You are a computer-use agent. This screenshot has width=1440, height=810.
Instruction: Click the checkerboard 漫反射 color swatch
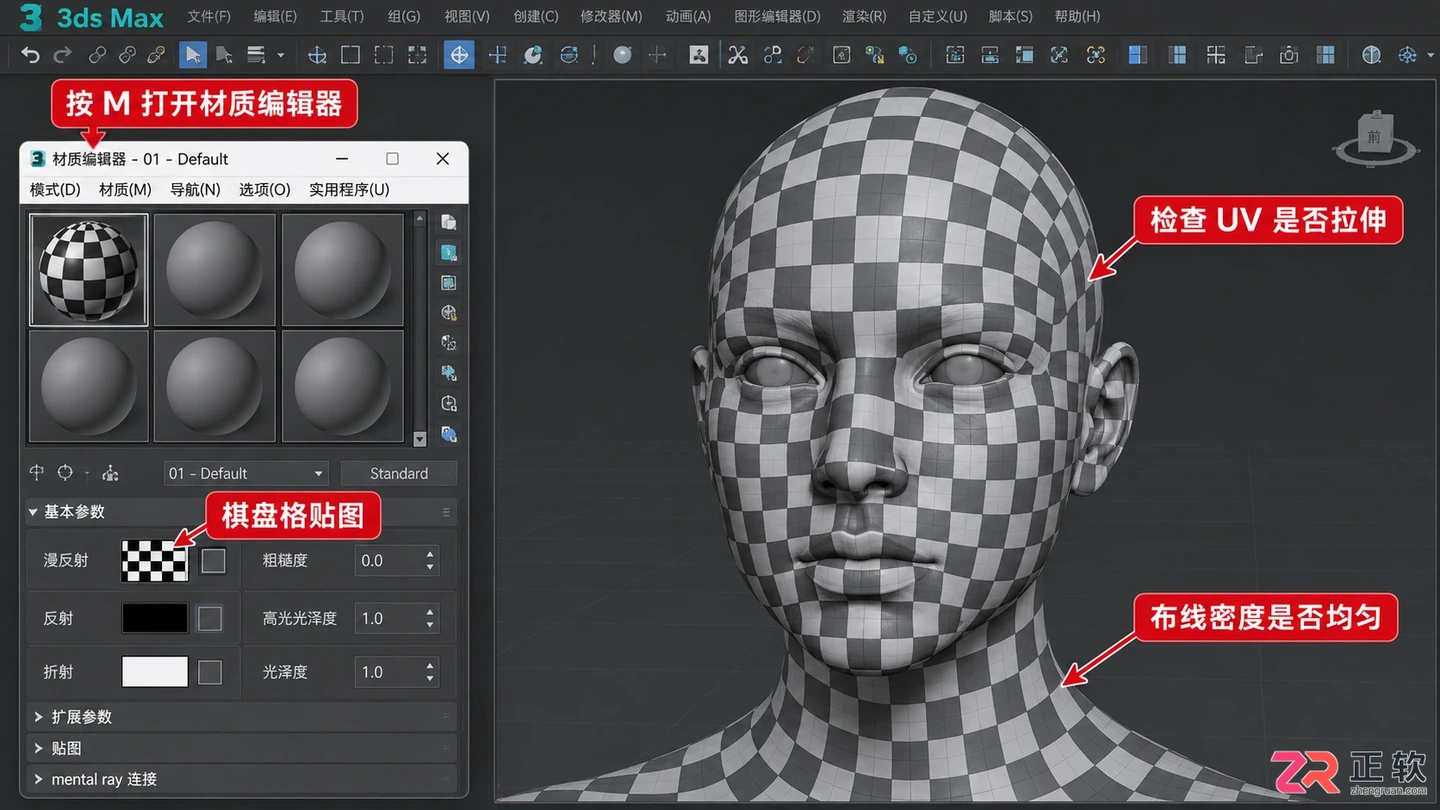[x=155, y=561]
